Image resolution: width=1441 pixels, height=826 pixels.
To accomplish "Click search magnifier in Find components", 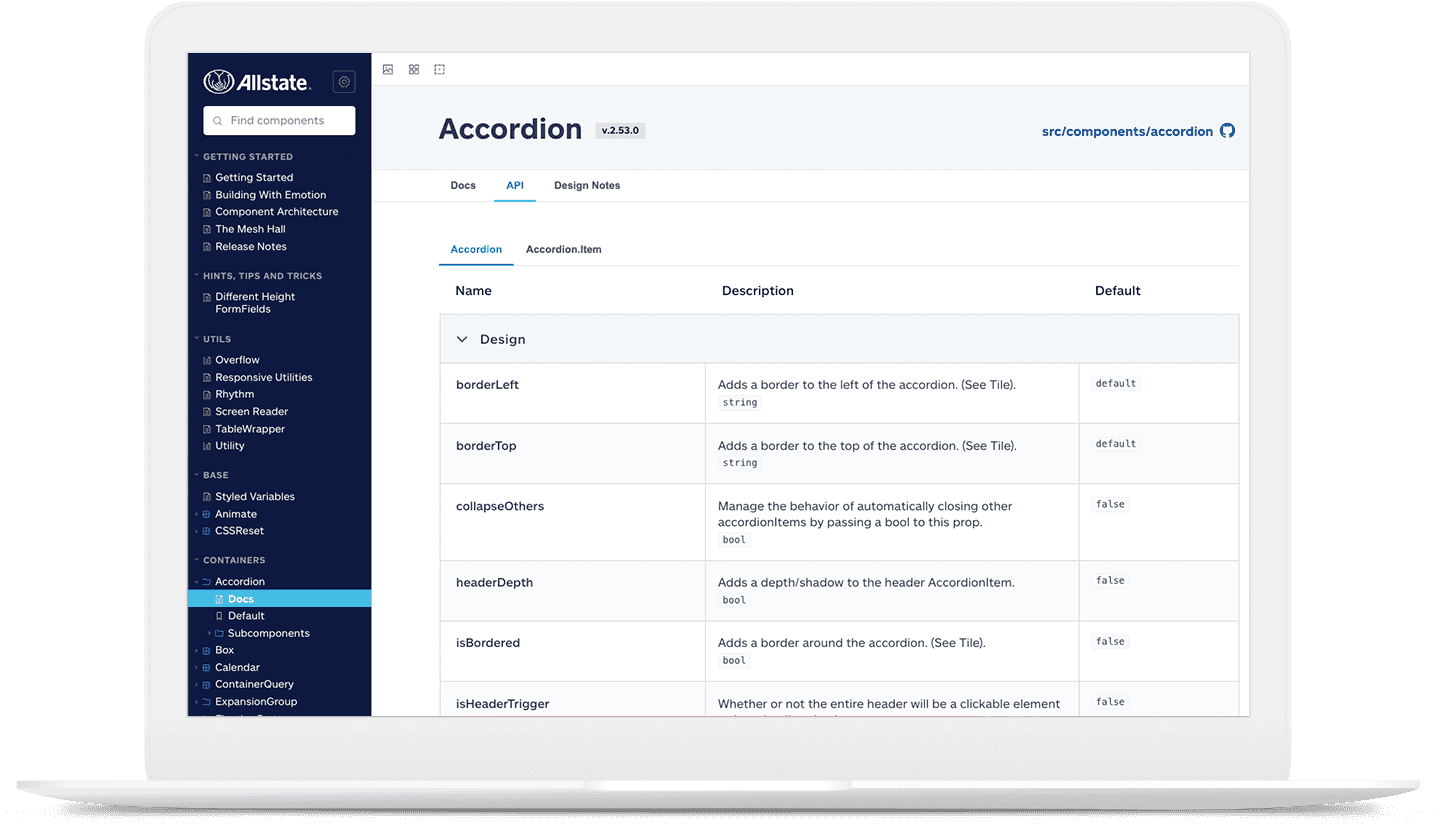I will (218, 121).
